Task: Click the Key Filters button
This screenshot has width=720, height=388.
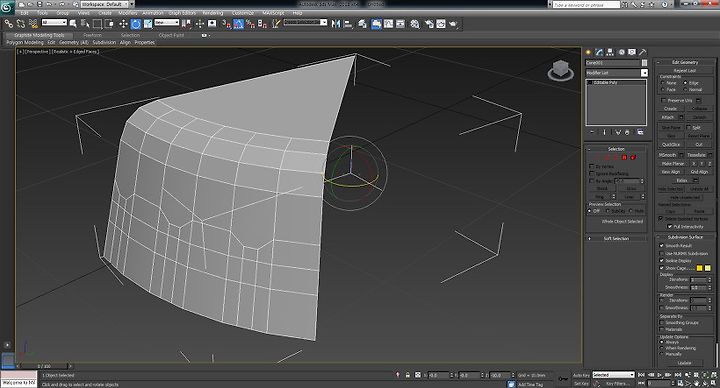Action: coord(617,383)
